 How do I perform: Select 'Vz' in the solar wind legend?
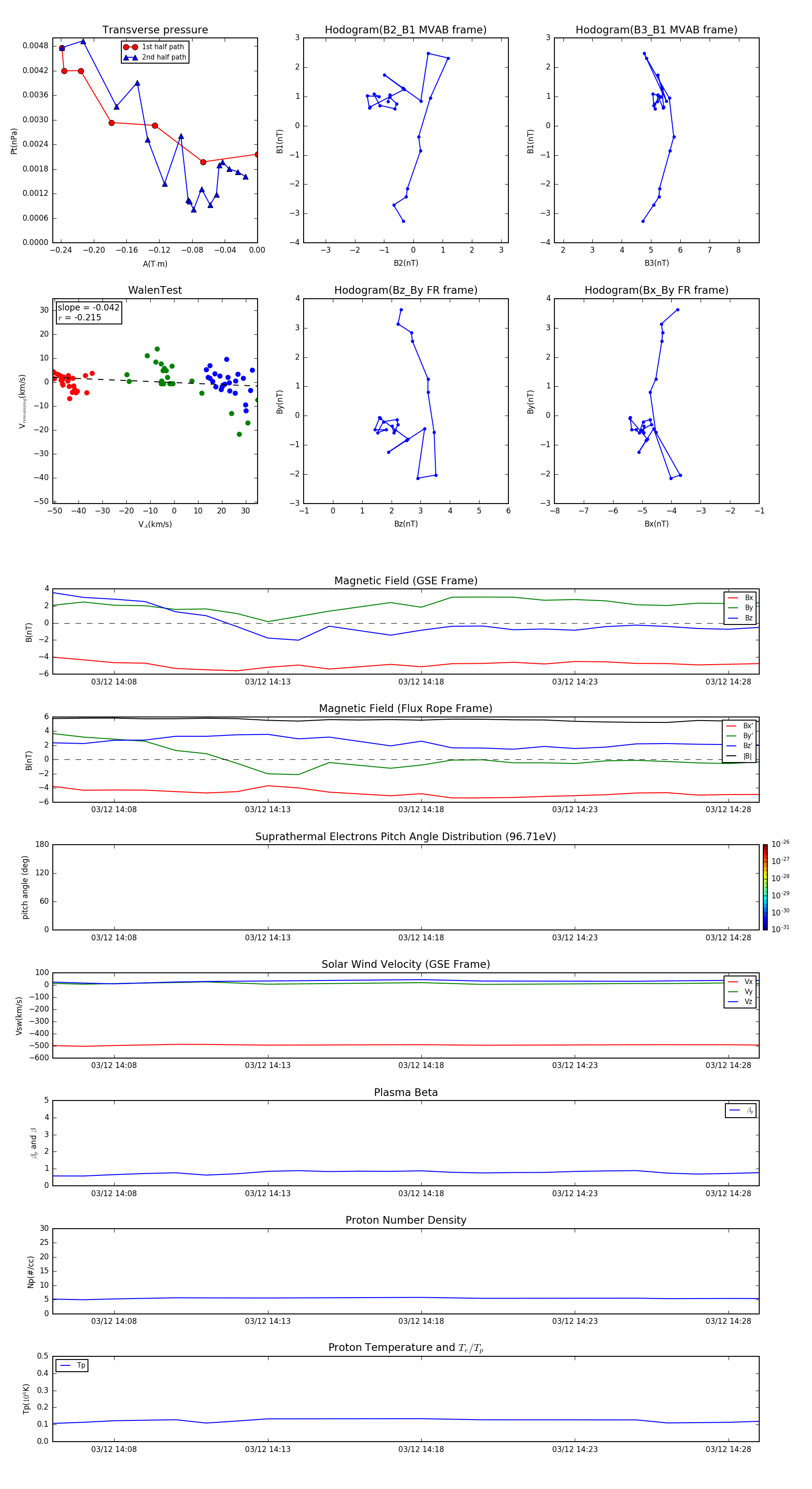tap(740, 1002)
